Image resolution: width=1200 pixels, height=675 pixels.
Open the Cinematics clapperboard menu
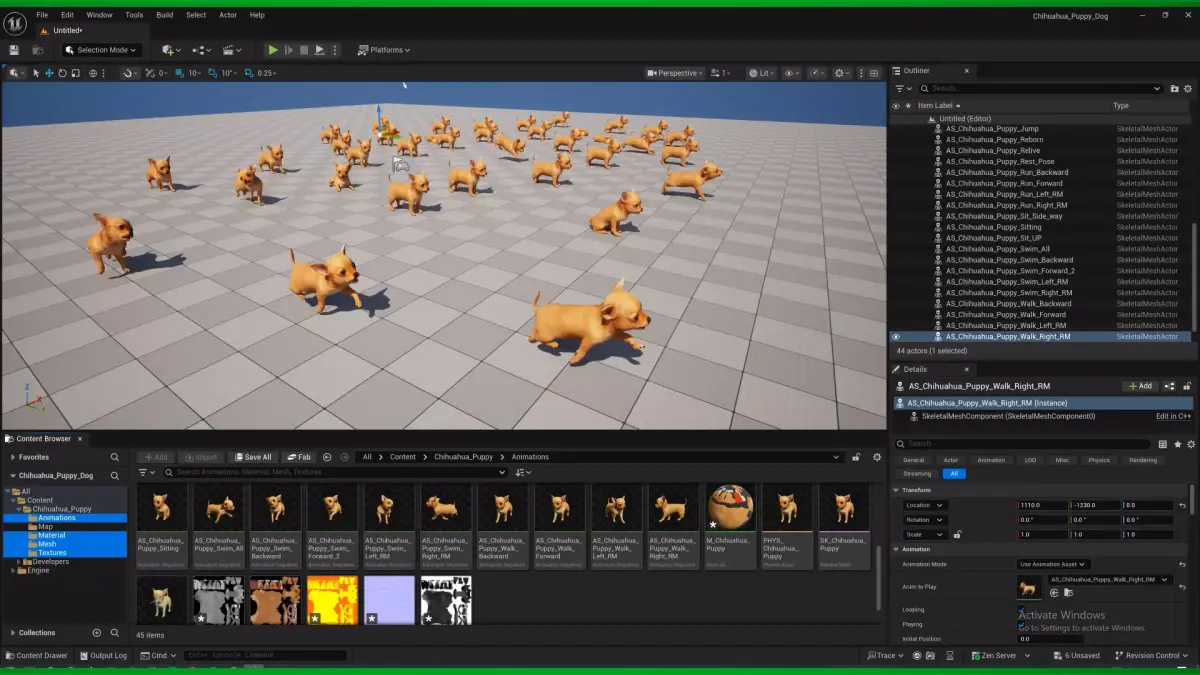coord(232,50)
